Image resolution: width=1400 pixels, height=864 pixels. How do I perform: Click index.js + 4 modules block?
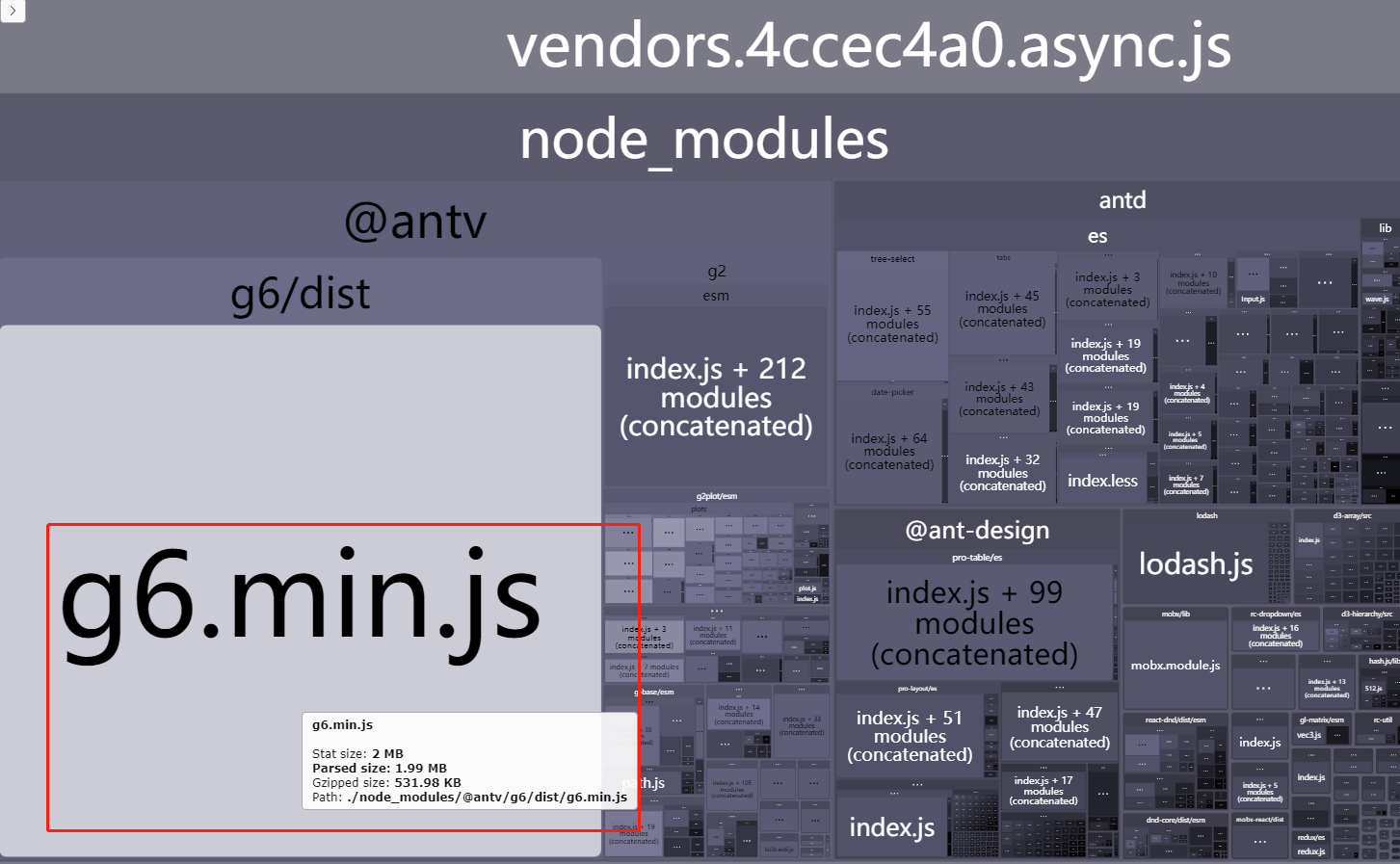coord(1187,393)
